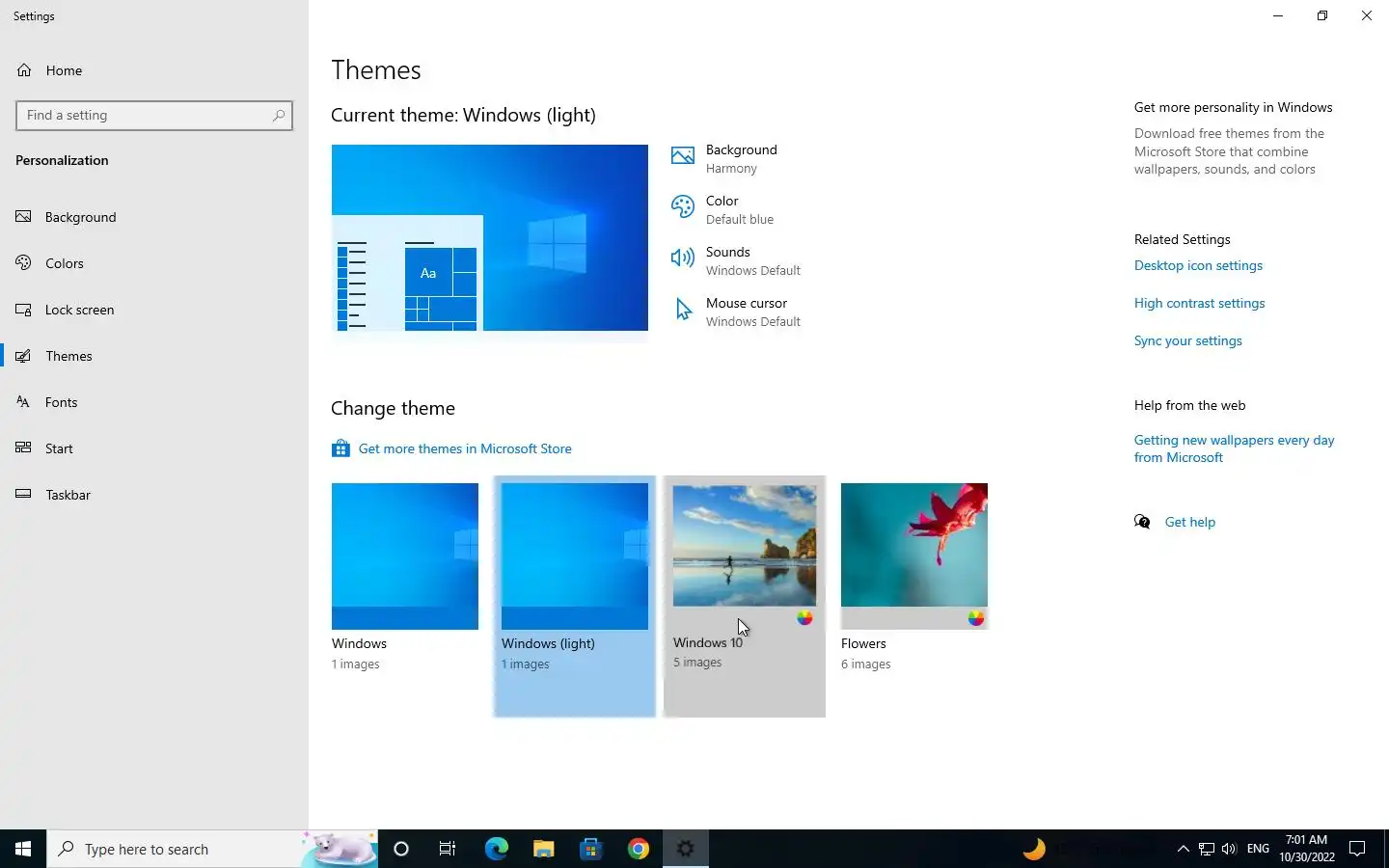Click the Sounds speaker icon
The width and height of the screenshot is (1389, 868).
[x=683, y=258]
